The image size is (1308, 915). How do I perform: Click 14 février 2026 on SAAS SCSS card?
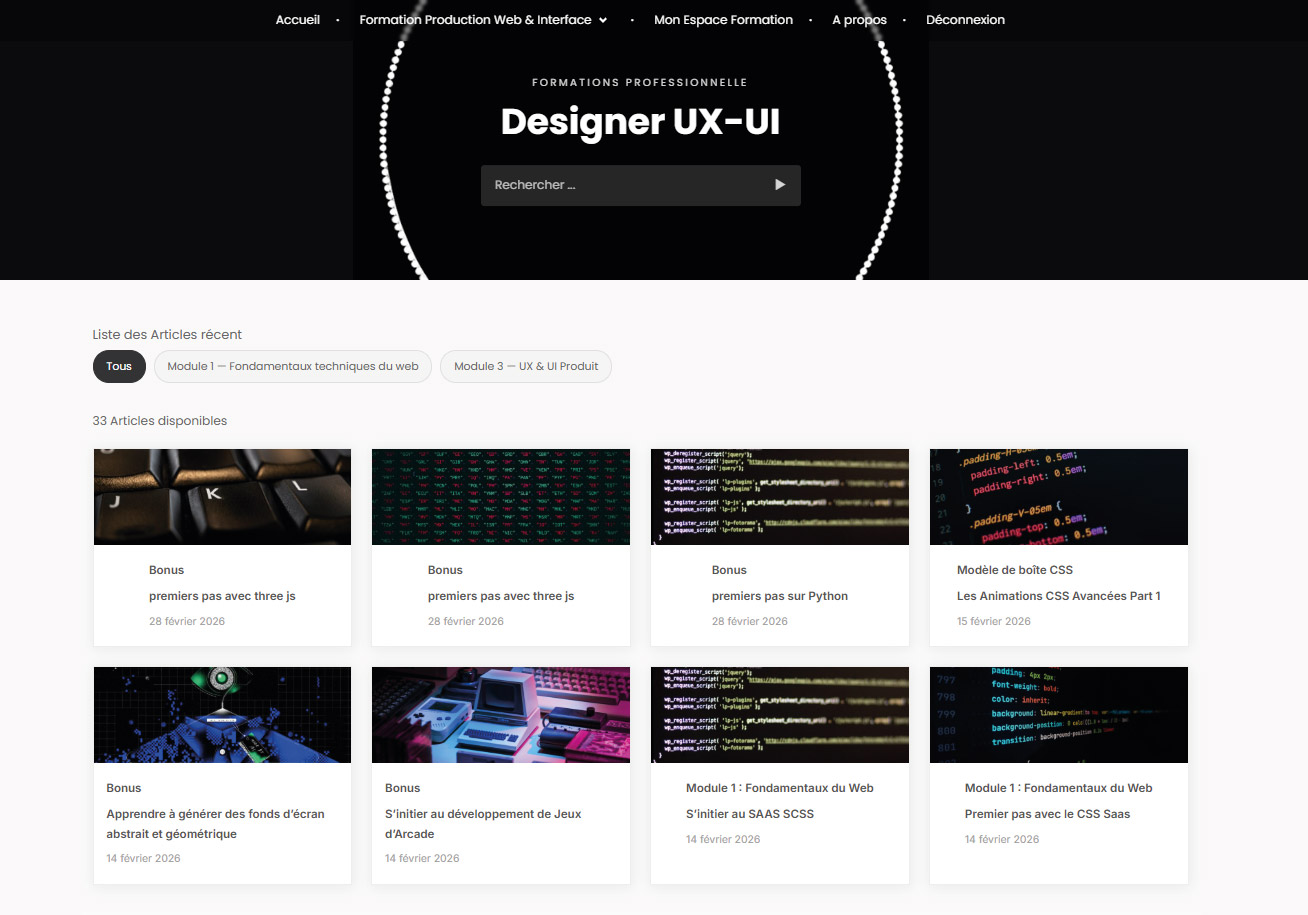[723, 839]
